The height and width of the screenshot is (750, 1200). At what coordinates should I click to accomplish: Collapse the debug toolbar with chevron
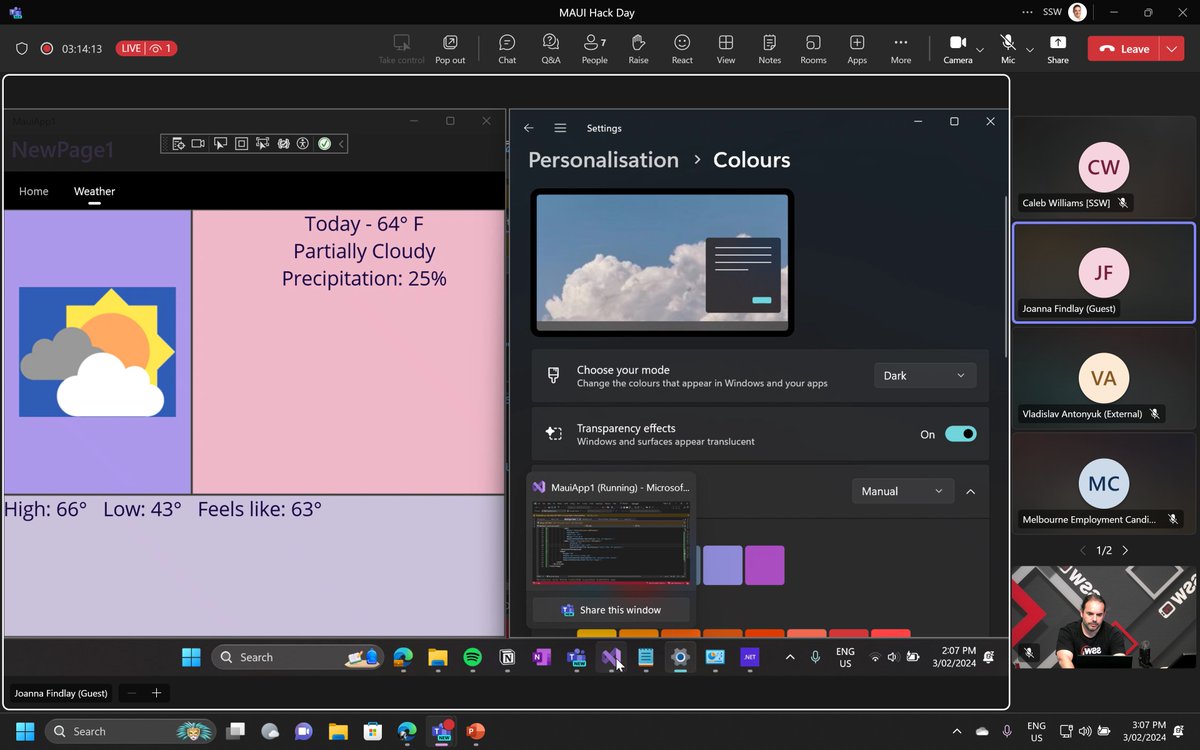(341, 144)
